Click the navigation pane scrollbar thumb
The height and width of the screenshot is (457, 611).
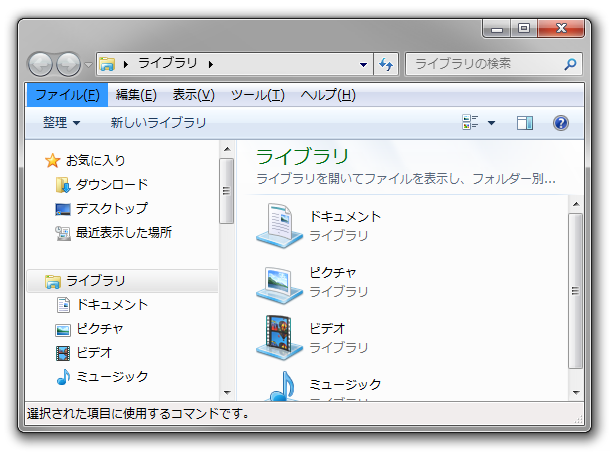226,191
